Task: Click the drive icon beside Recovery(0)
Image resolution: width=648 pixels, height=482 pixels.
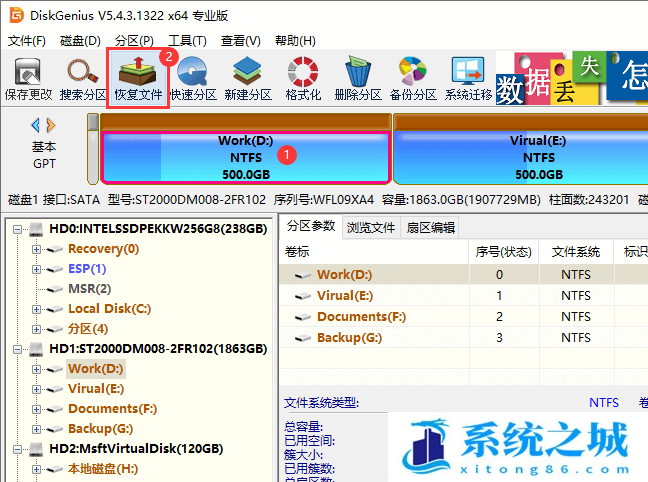Action: tap(55, 249)
